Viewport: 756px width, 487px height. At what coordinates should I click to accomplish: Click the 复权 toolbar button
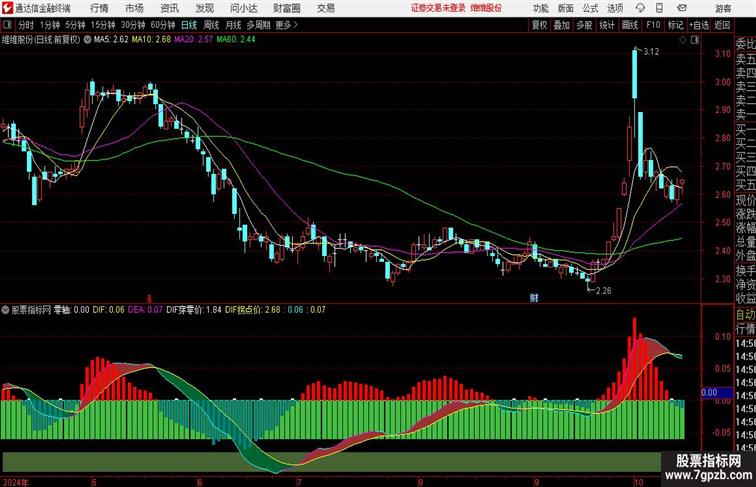[x=539, y=25]
